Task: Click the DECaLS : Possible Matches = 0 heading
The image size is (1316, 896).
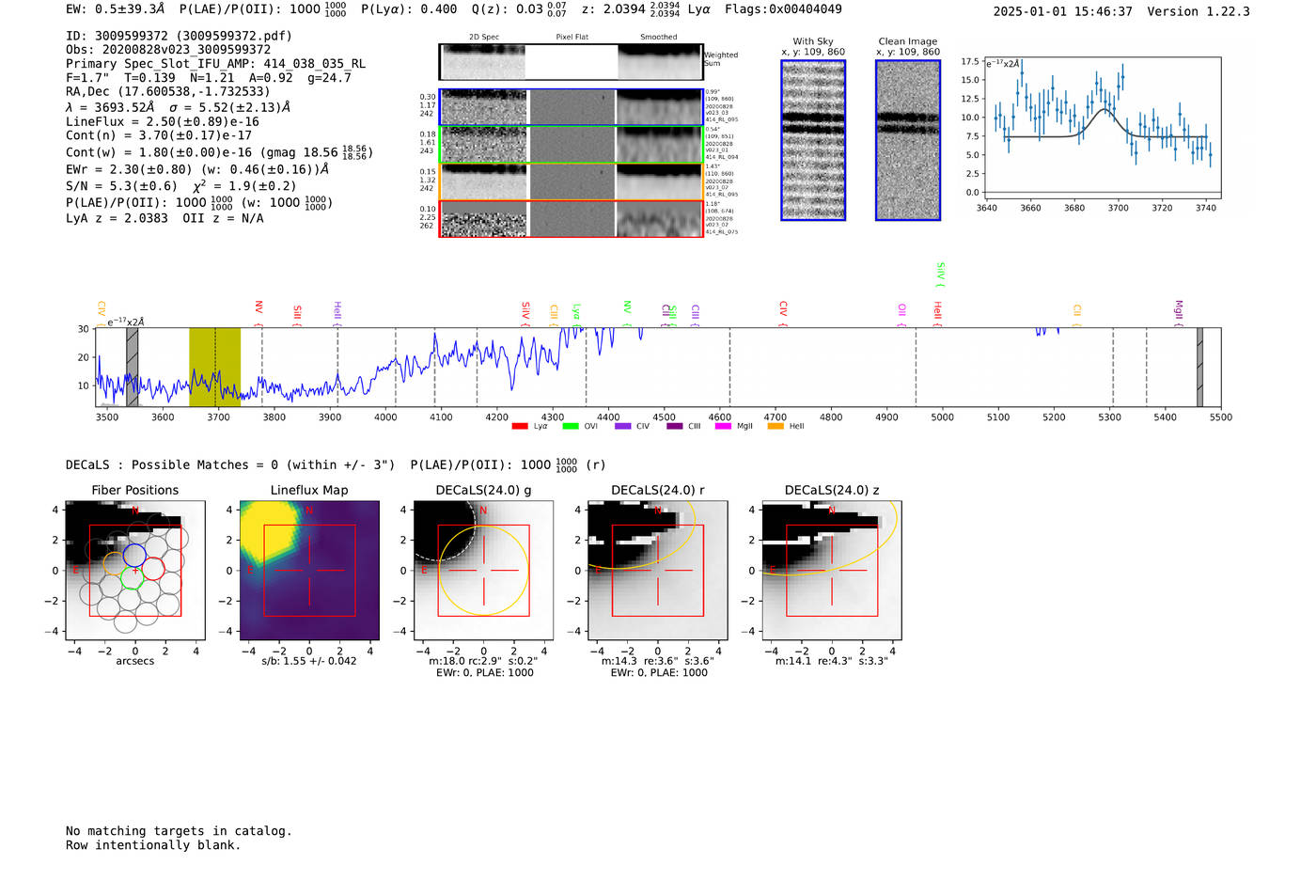Action: [x=230, y=464]
